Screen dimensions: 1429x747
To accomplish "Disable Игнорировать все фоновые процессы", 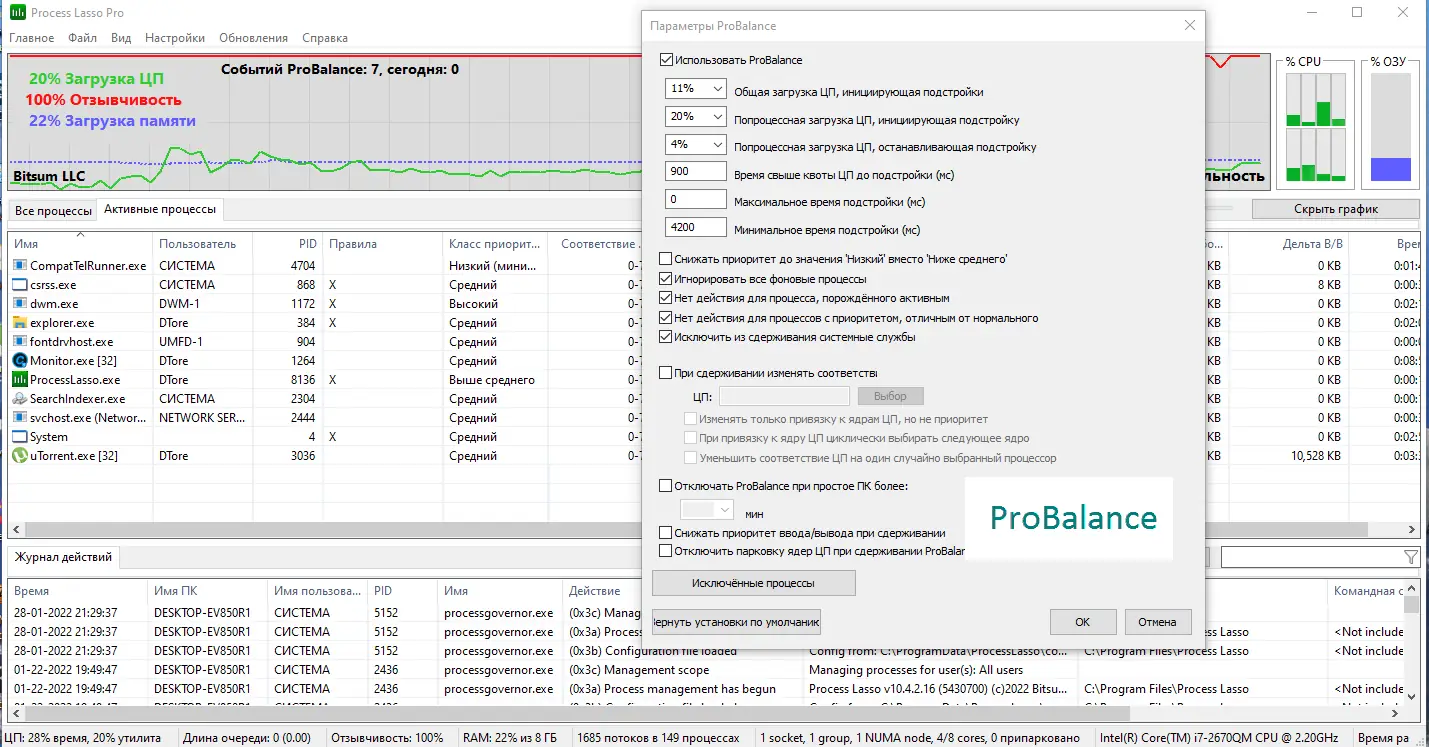I will tap(666, 279).
